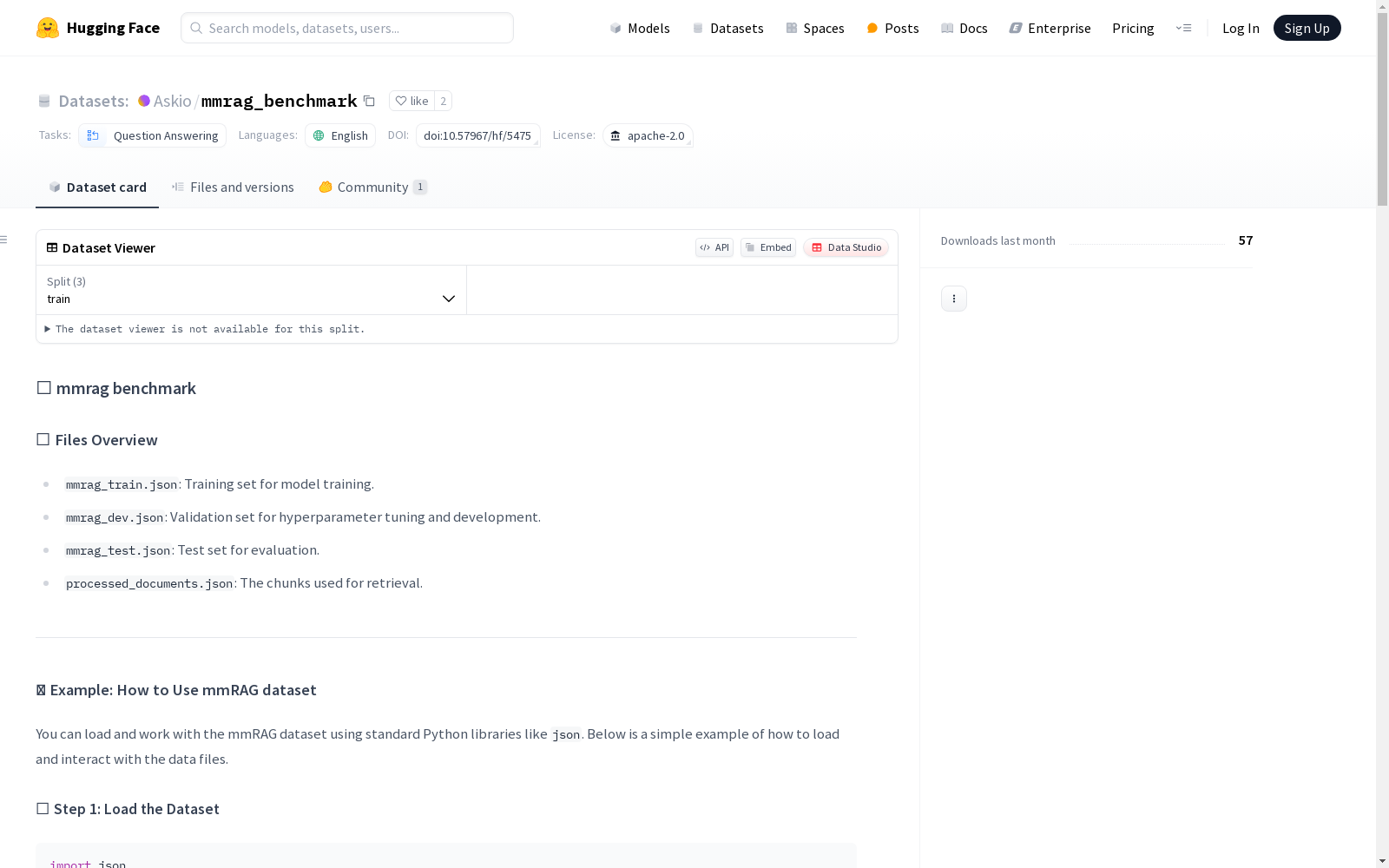Open the three-dot options menu under downloads
The height and width of the screenshot is (868, 1389).
[x=954, y=299]
